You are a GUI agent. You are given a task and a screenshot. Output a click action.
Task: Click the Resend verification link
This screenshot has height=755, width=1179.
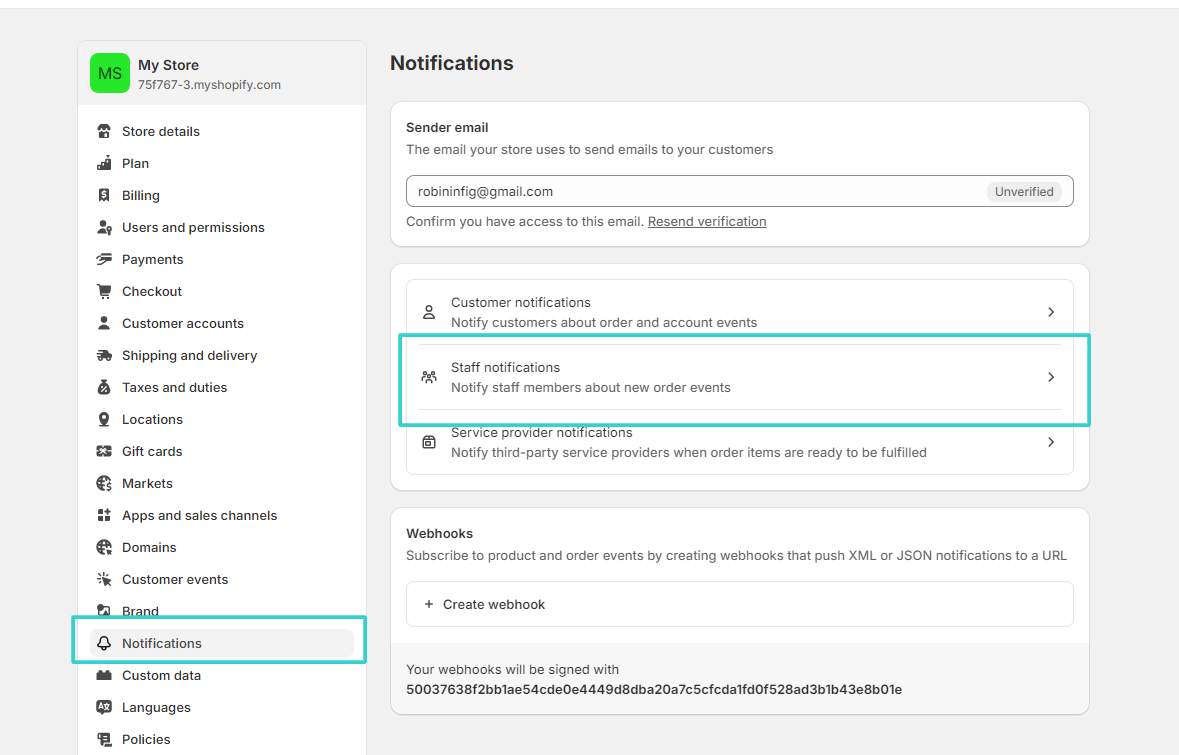click(707, 222)
